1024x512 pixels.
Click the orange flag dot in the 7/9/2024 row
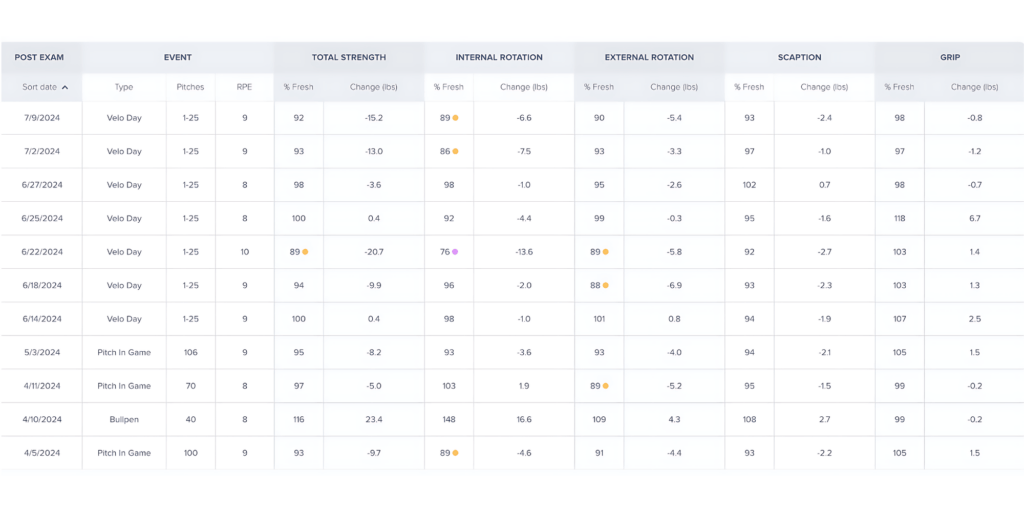pyautogui.click(x=455, y=118)
